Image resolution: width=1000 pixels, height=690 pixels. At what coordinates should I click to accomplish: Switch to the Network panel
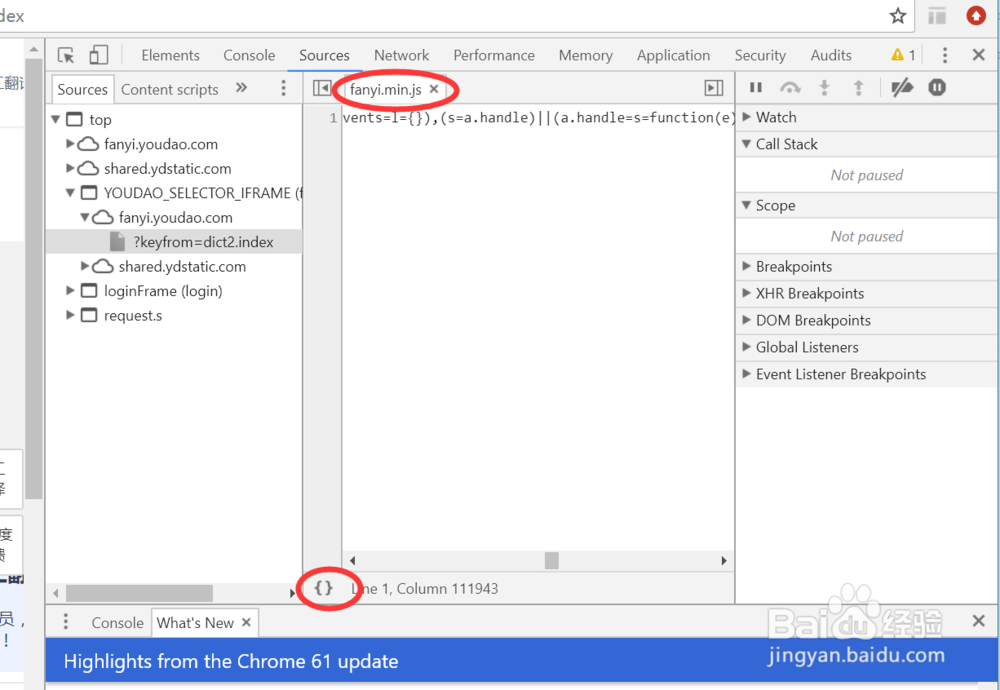point(401,55)
